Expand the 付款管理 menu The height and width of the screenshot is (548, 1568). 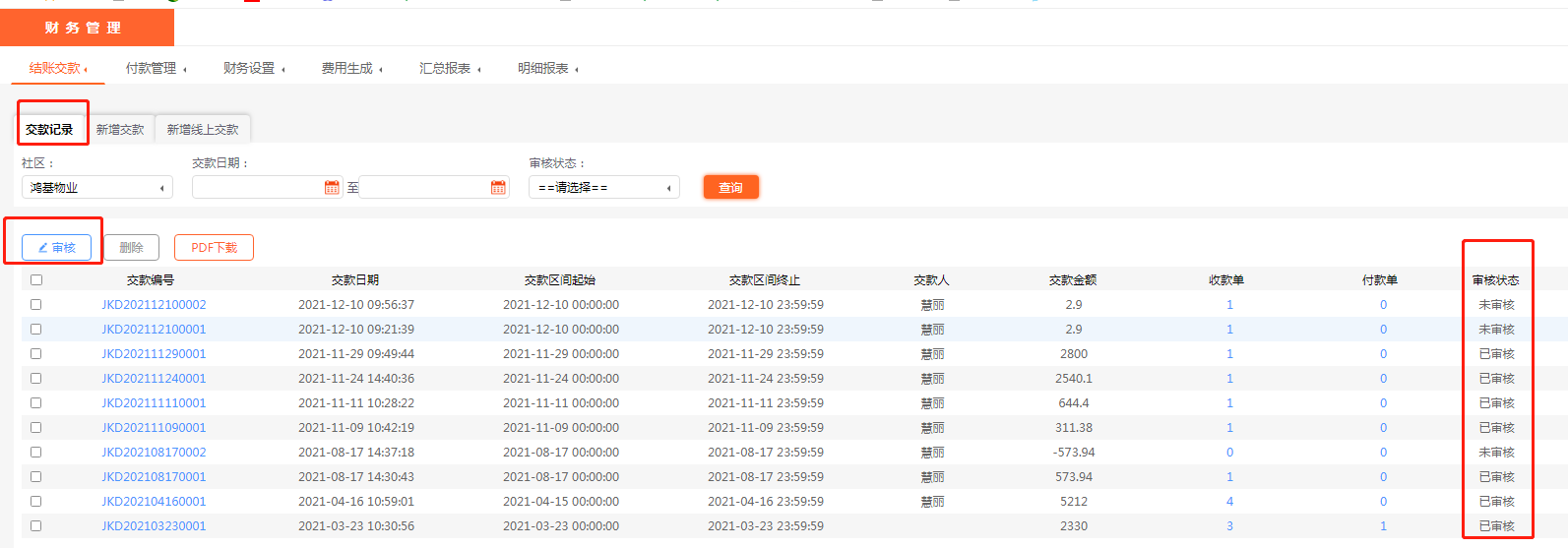tap(156, 69)
